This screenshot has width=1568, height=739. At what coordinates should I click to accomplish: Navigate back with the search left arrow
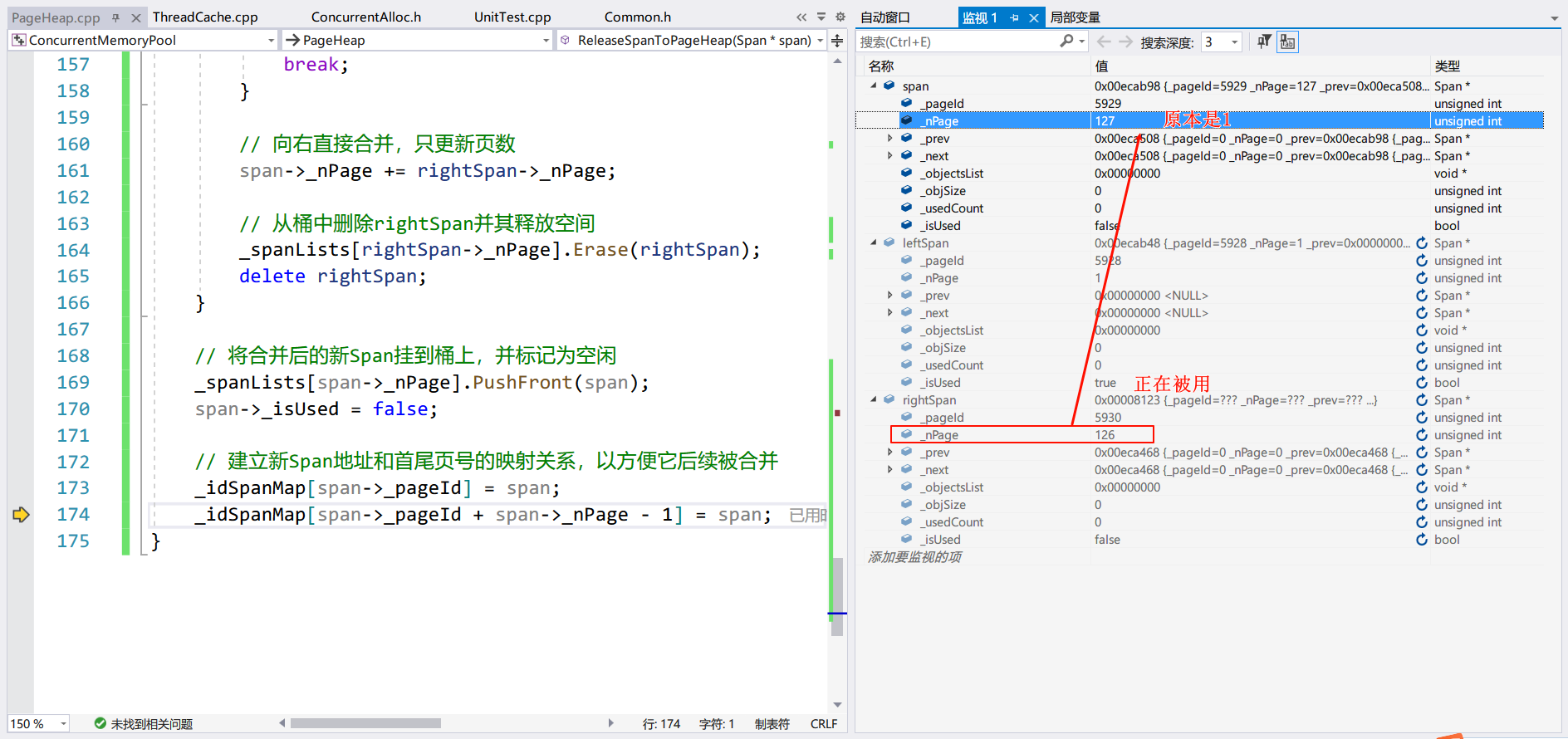[1104, 42]
